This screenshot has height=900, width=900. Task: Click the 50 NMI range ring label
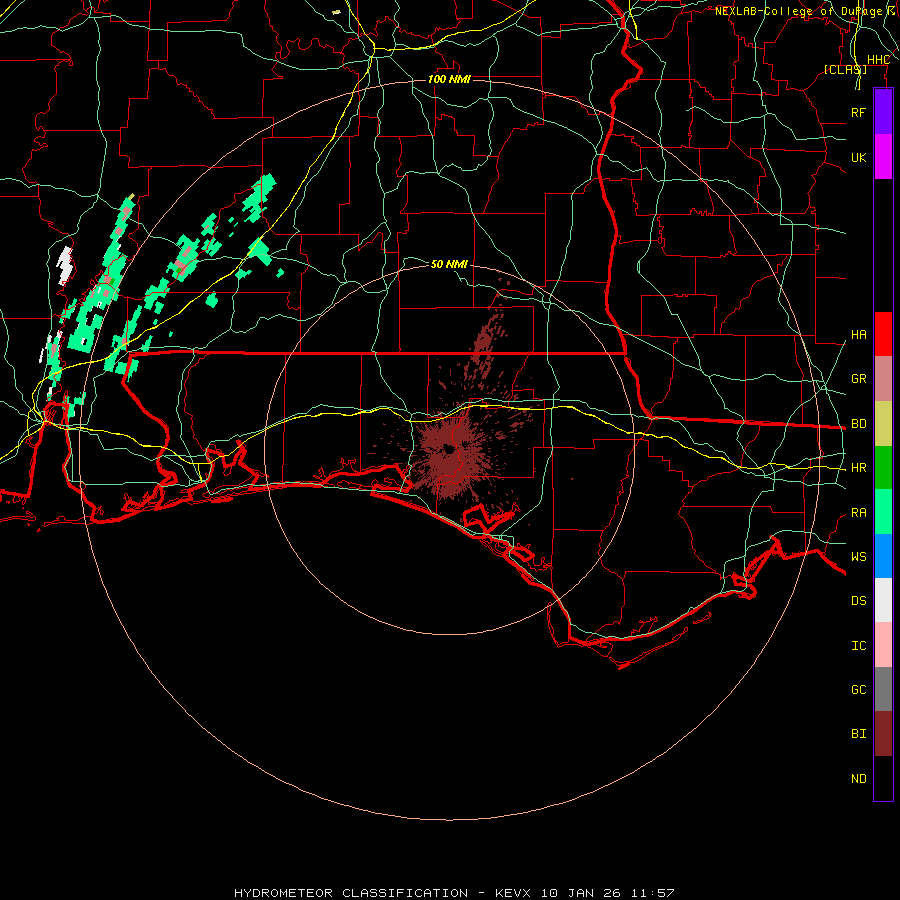pos(449,264)
